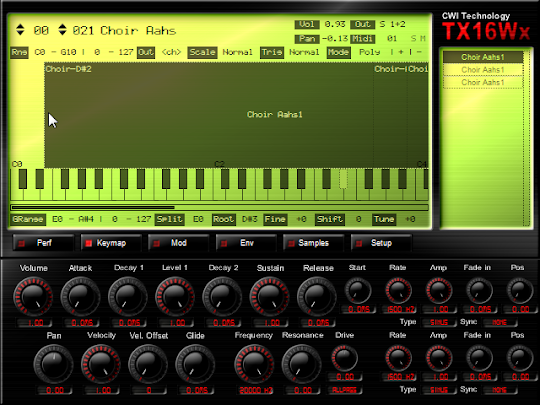The height and width of the screenshot is (405, 540).
Task: Switch to the Perf tab
Action: 43,243
